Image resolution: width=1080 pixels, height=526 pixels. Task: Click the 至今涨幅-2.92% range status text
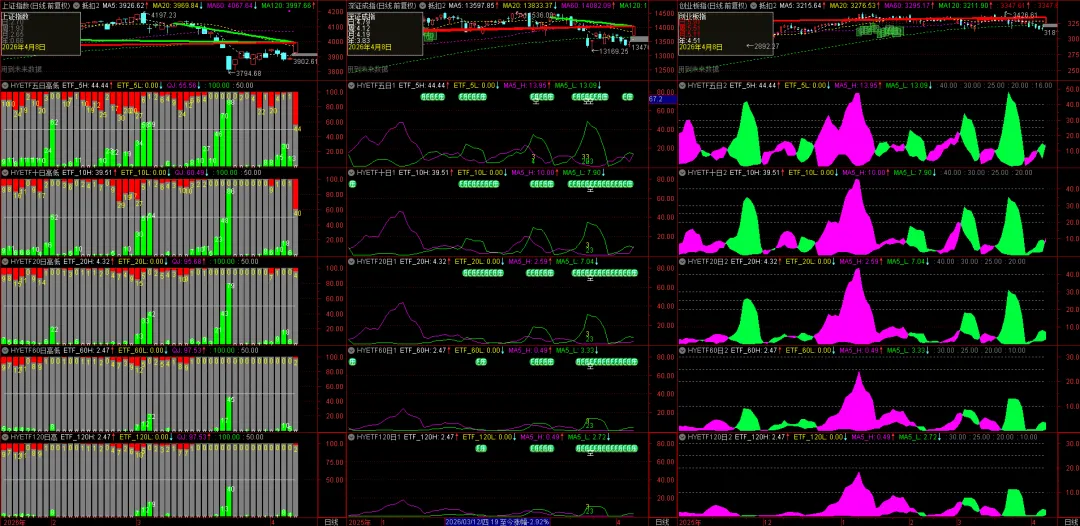click(522, 522)
